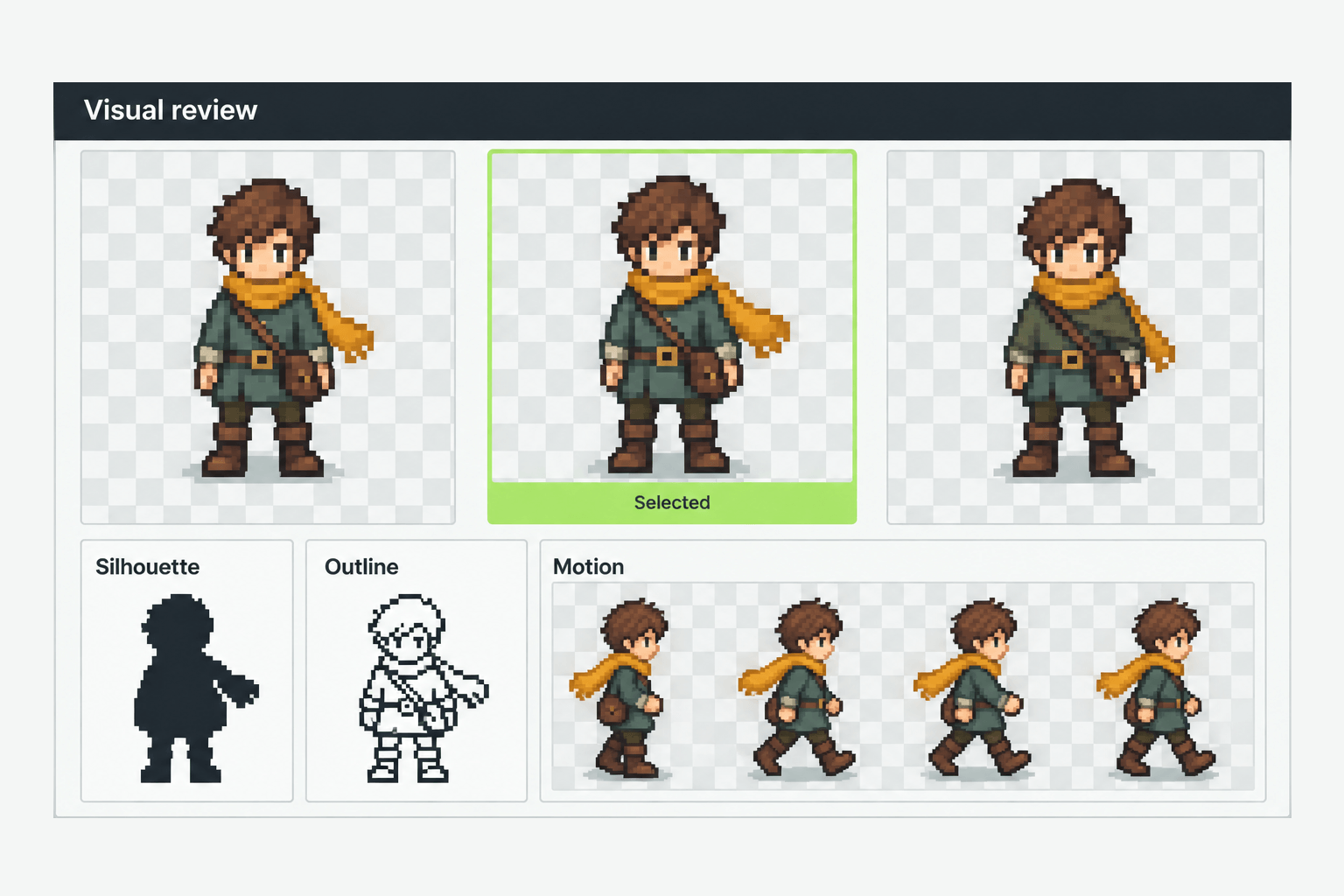Click the "Visual review" header title
This screenshot has height=896, width=1344.
(171, 110)
